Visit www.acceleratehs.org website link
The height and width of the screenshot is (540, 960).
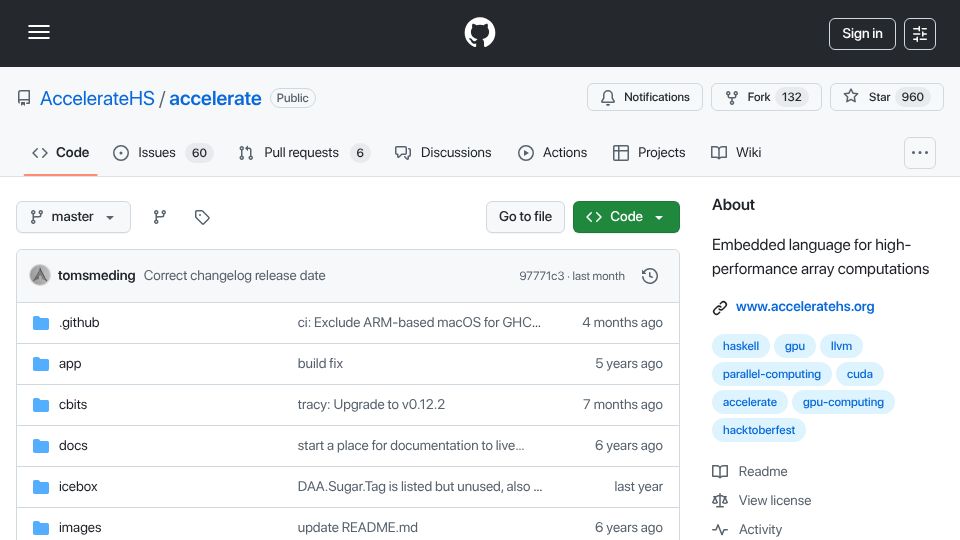click(x=804, y=307)
